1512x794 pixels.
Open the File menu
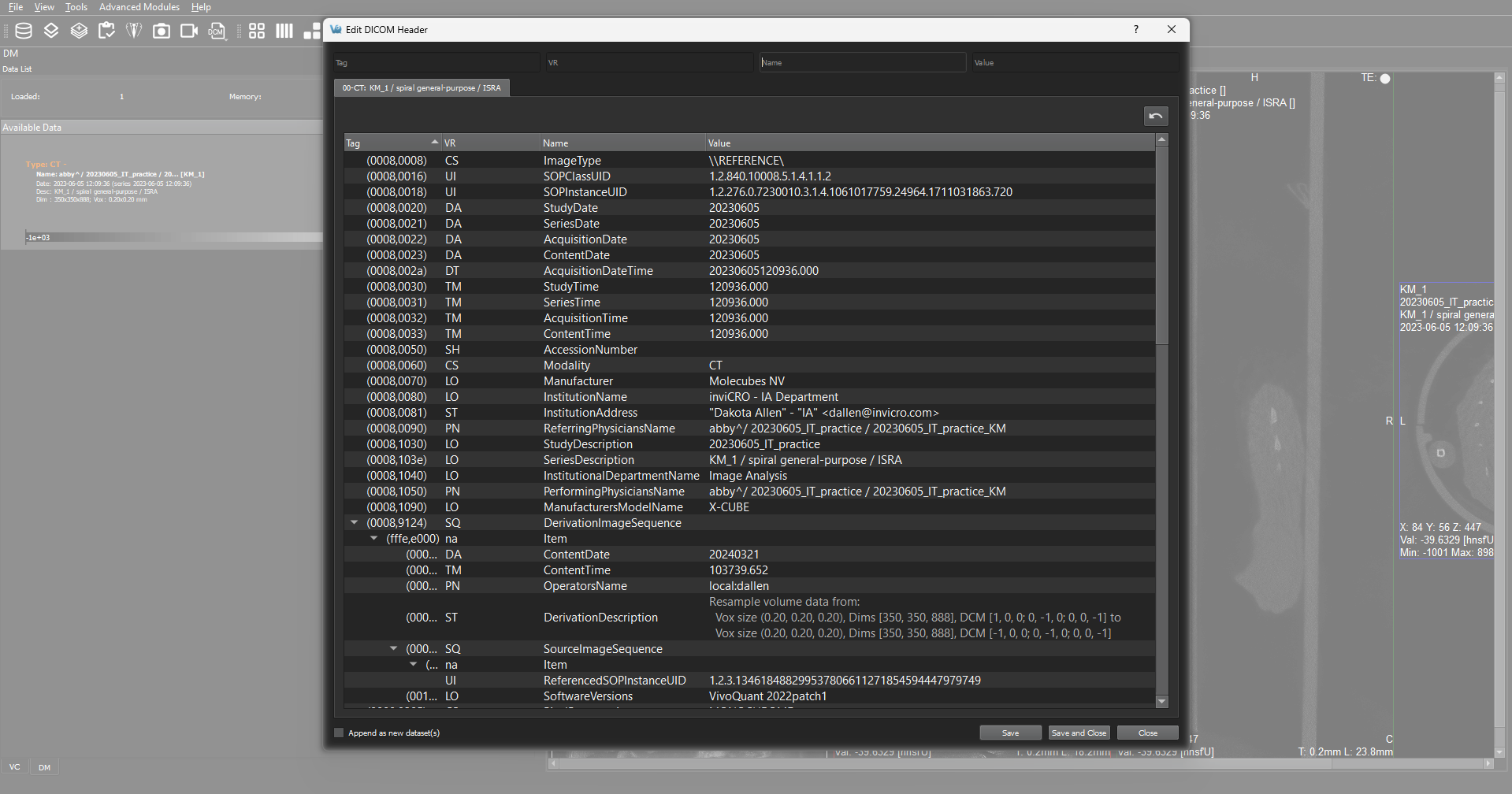(16, 7)
